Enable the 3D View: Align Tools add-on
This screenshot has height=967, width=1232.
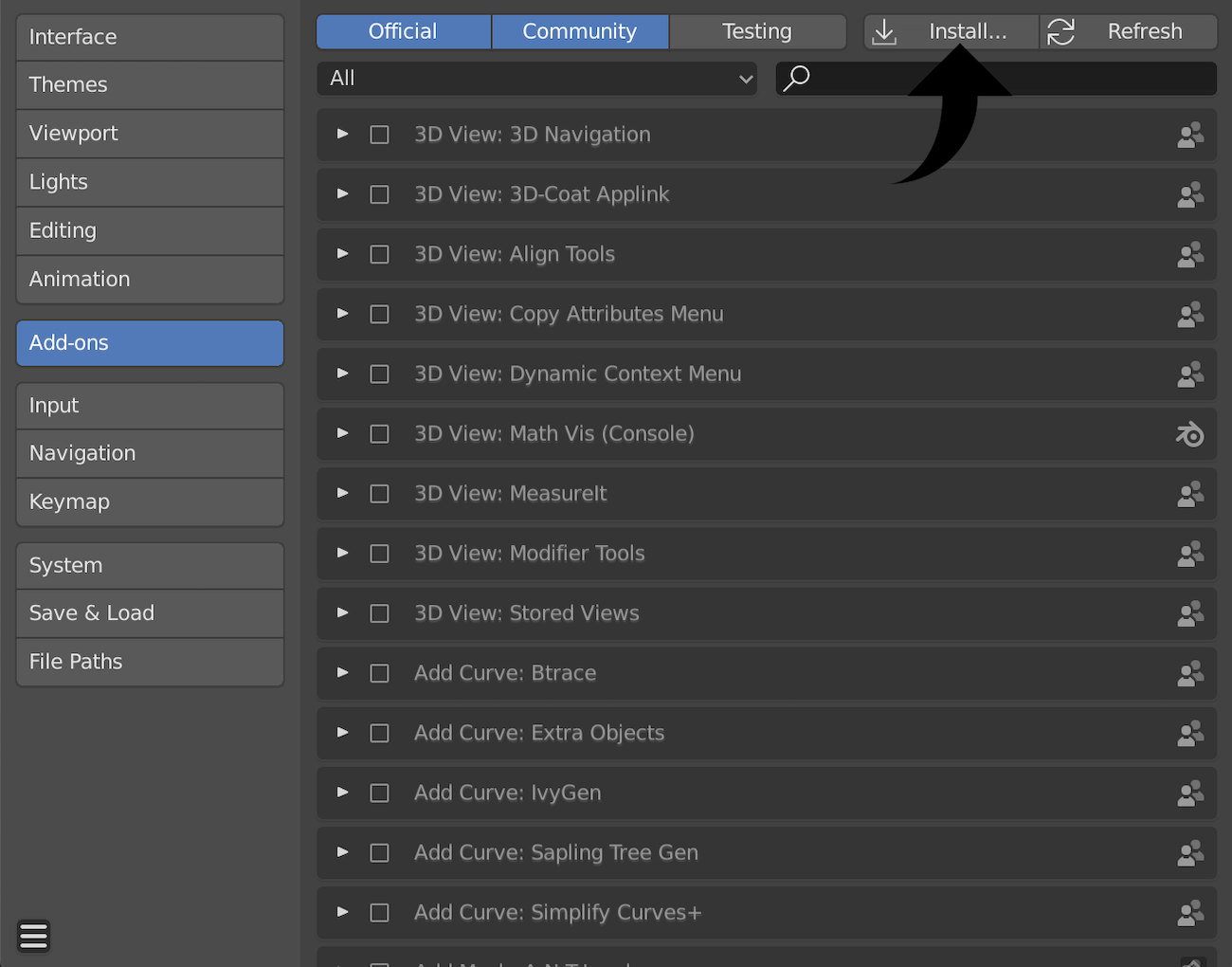379,254
